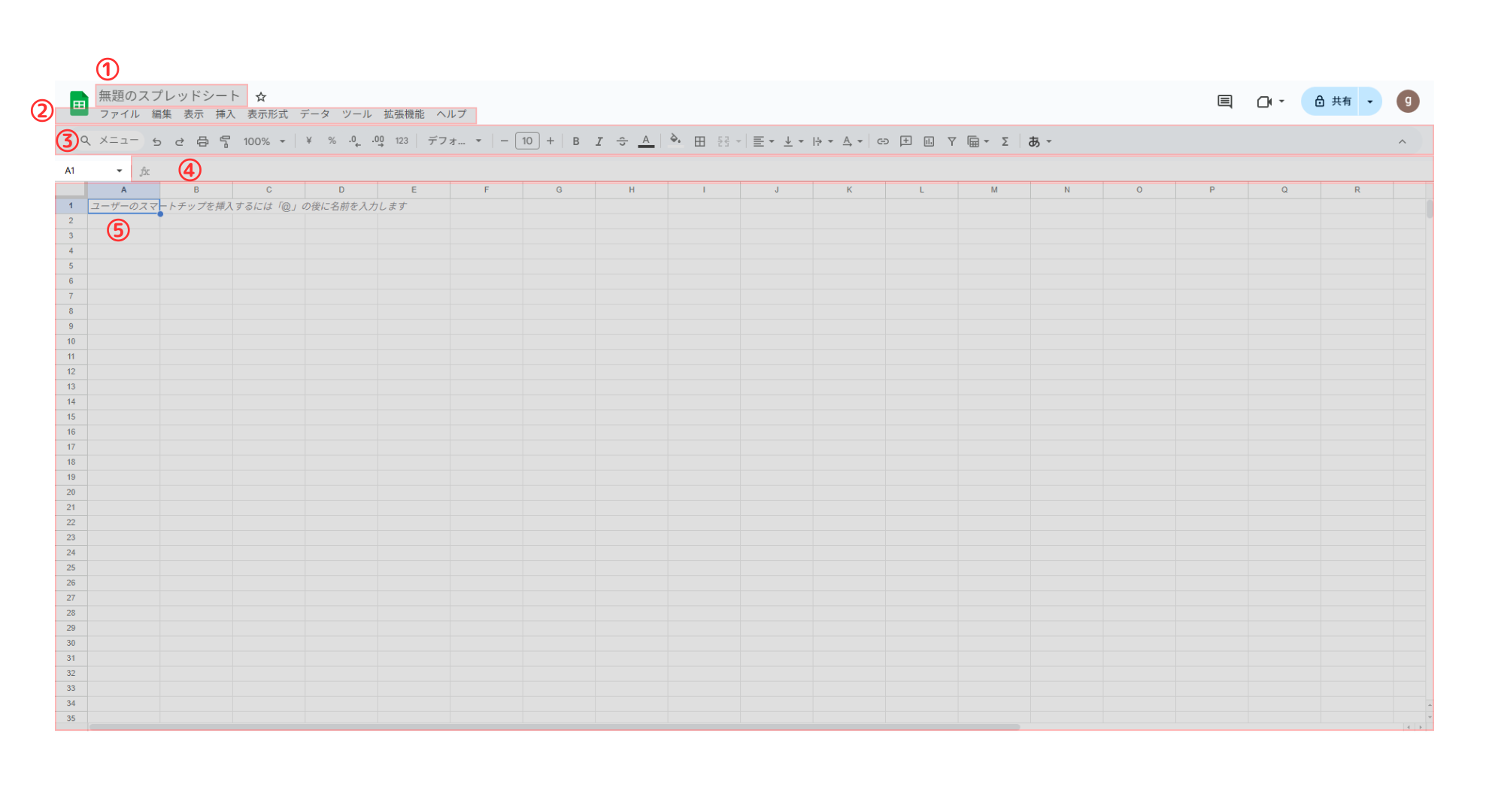This screenshot has height=812, width=1489.
Task: Click the redo icon
Action: (x=179, y=141)
